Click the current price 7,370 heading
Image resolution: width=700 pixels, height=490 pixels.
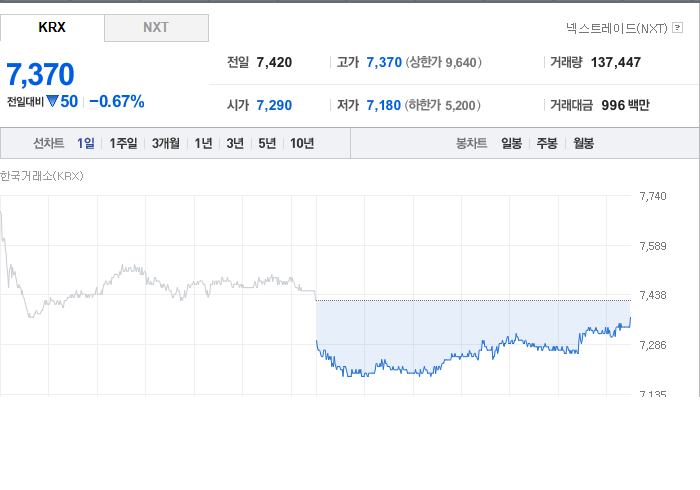click(40, 75)
